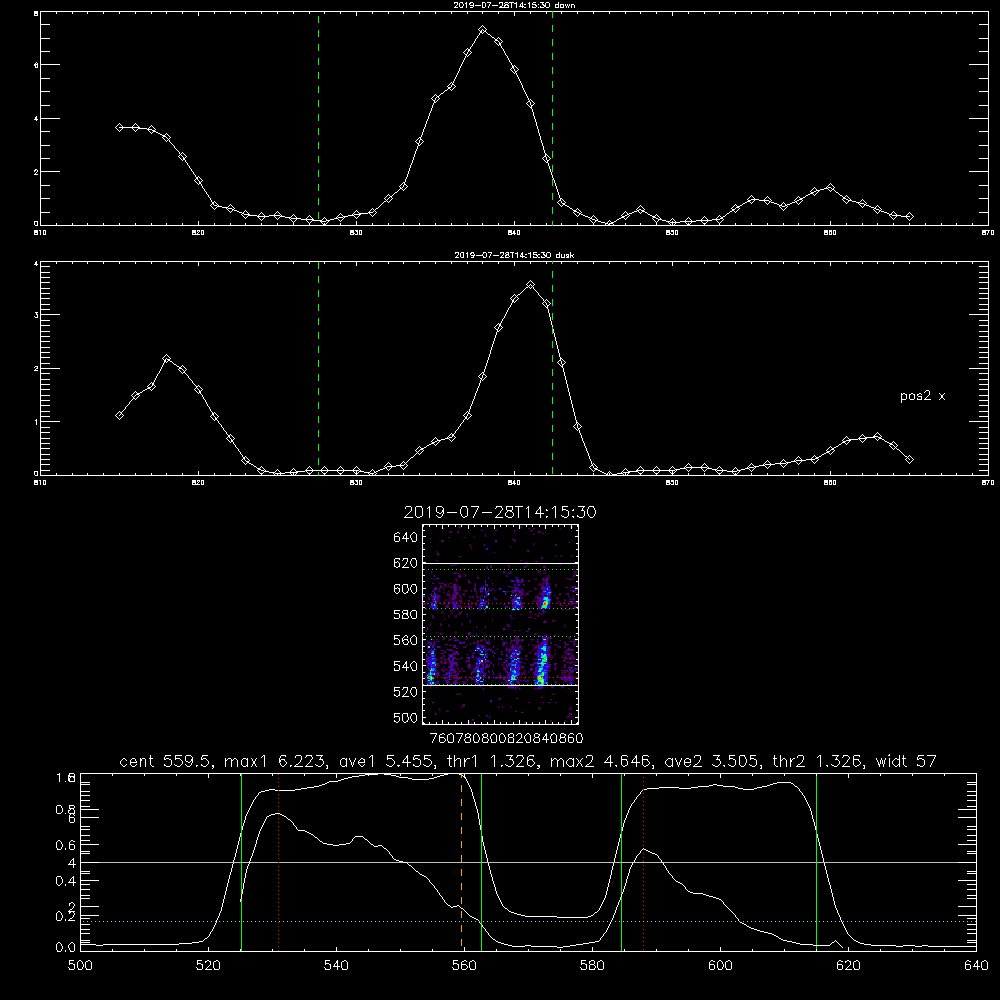Click the 540 y-axis label beside spectral image
The height and width of the screenshot is (1000, 1000).
tap(406, 666)
